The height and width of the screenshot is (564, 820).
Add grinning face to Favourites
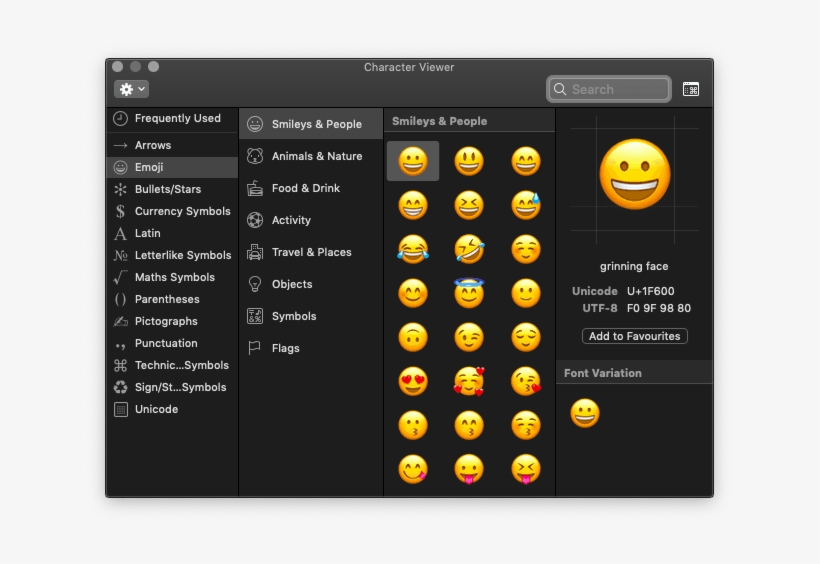634,336
